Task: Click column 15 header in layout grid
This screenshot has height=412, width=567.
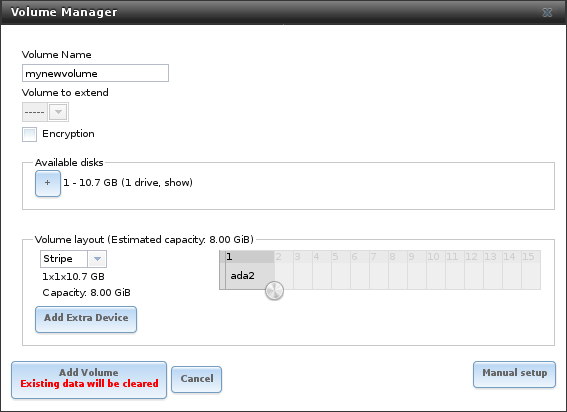Action: (x=531, y=257)
